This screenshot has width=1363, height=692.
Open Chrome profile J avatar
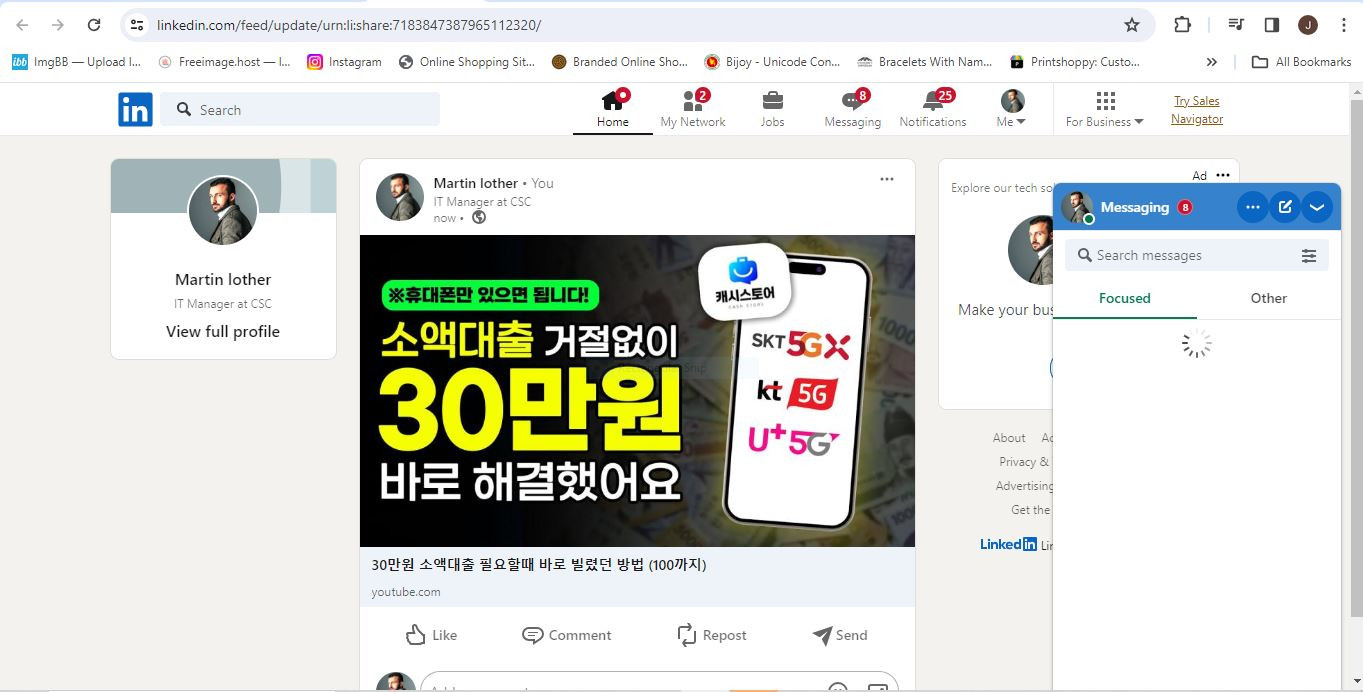click(x=1308, y=25)
